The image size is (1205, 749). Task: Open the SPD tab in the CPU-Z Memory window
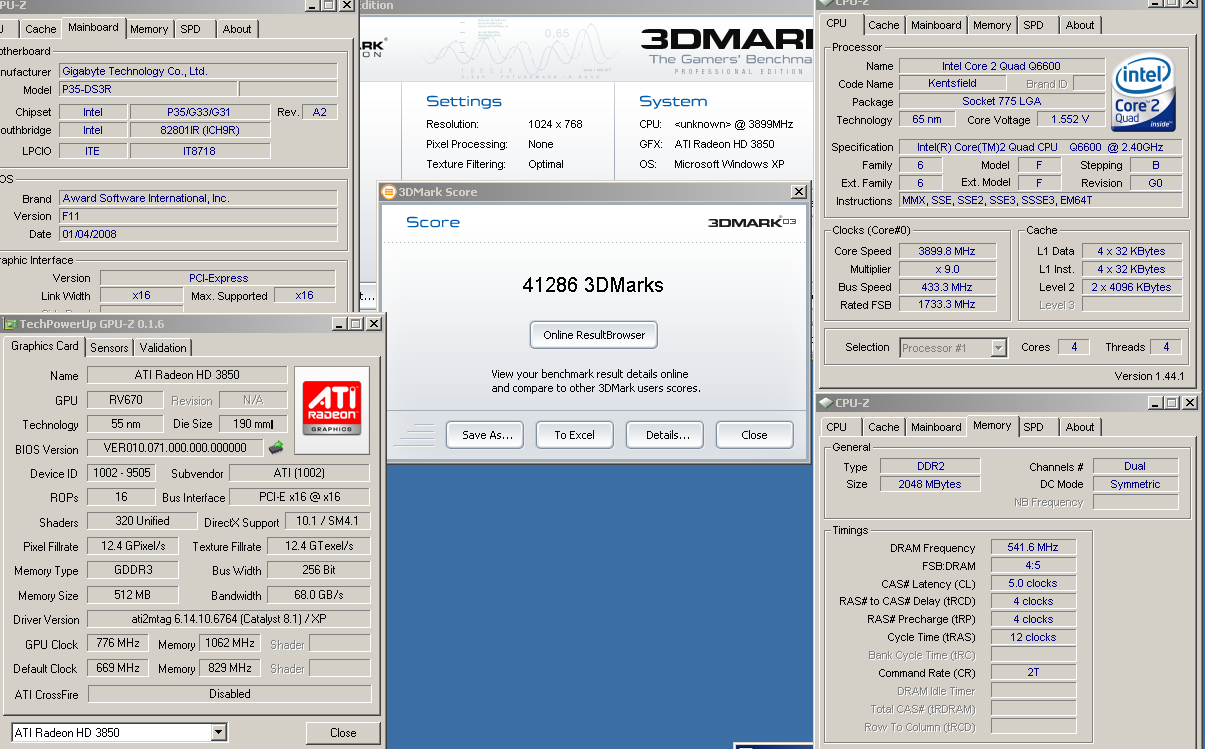pyautogui.click(x=1033, y=427)
